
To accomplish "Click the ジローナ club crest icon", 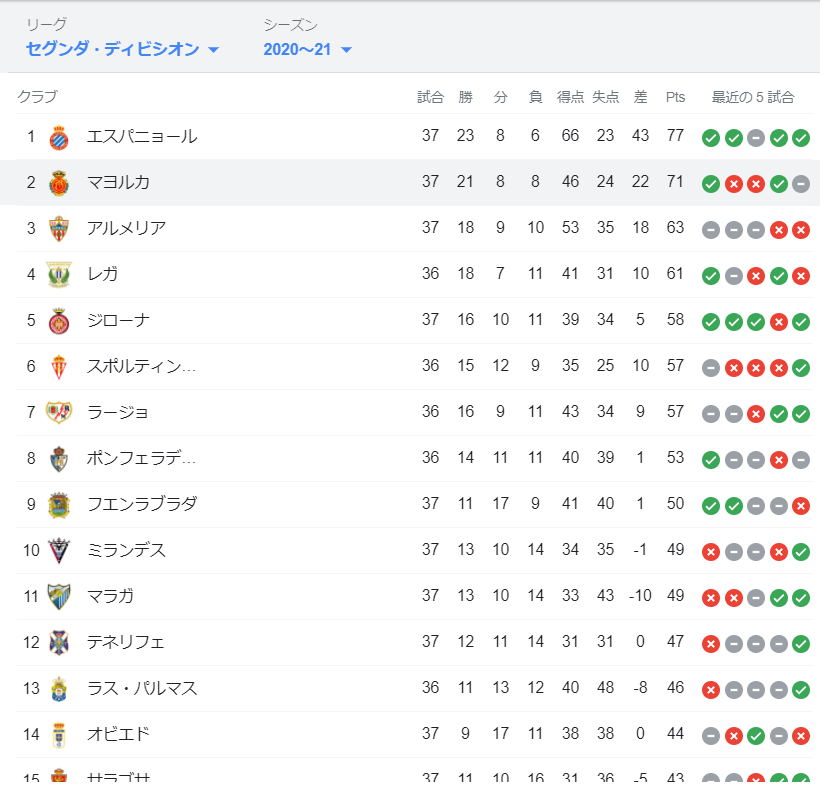I will click(59, 321).
